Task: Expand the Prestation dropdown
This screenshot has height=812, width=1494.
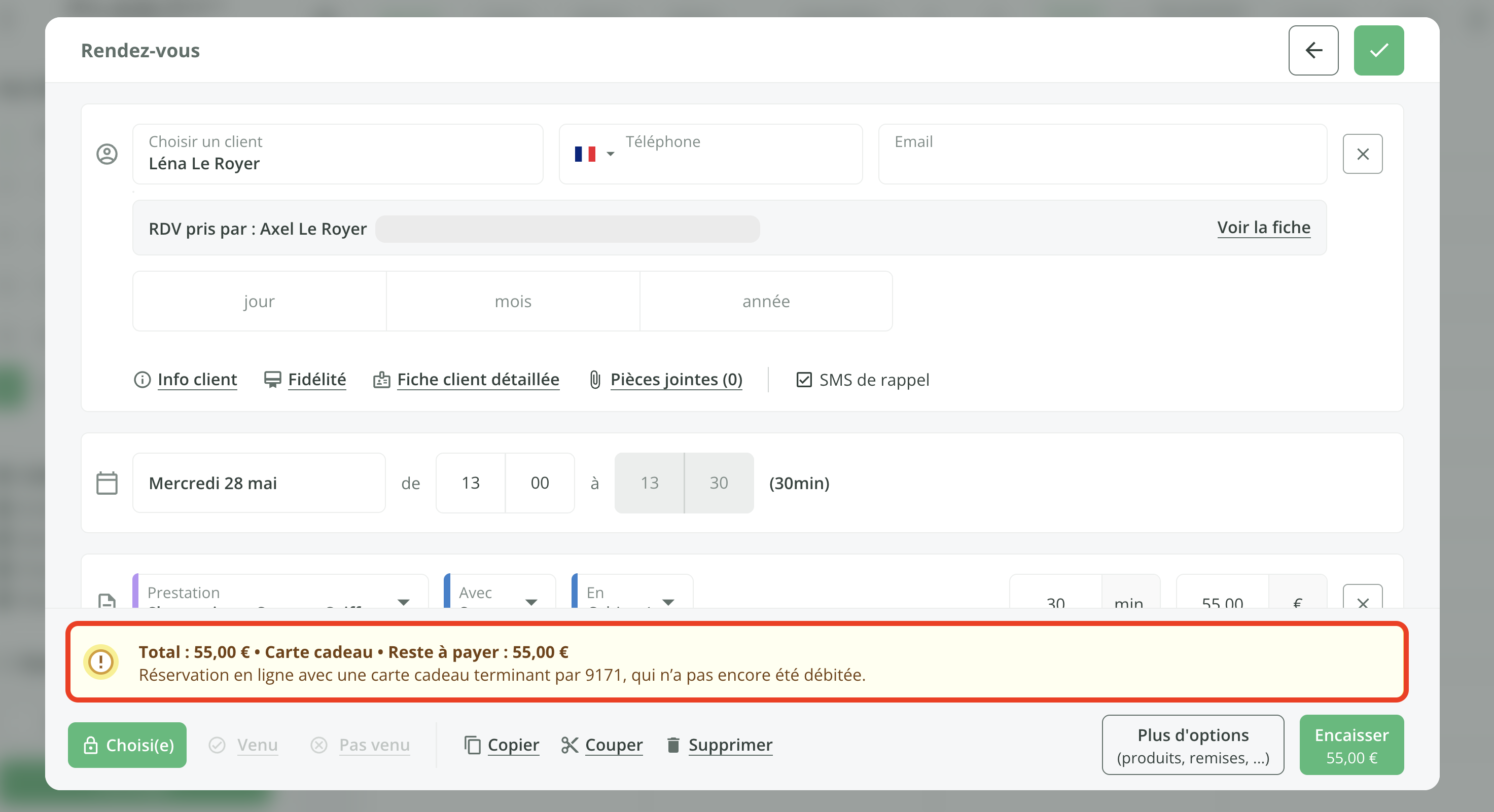Action: point(403,602)
